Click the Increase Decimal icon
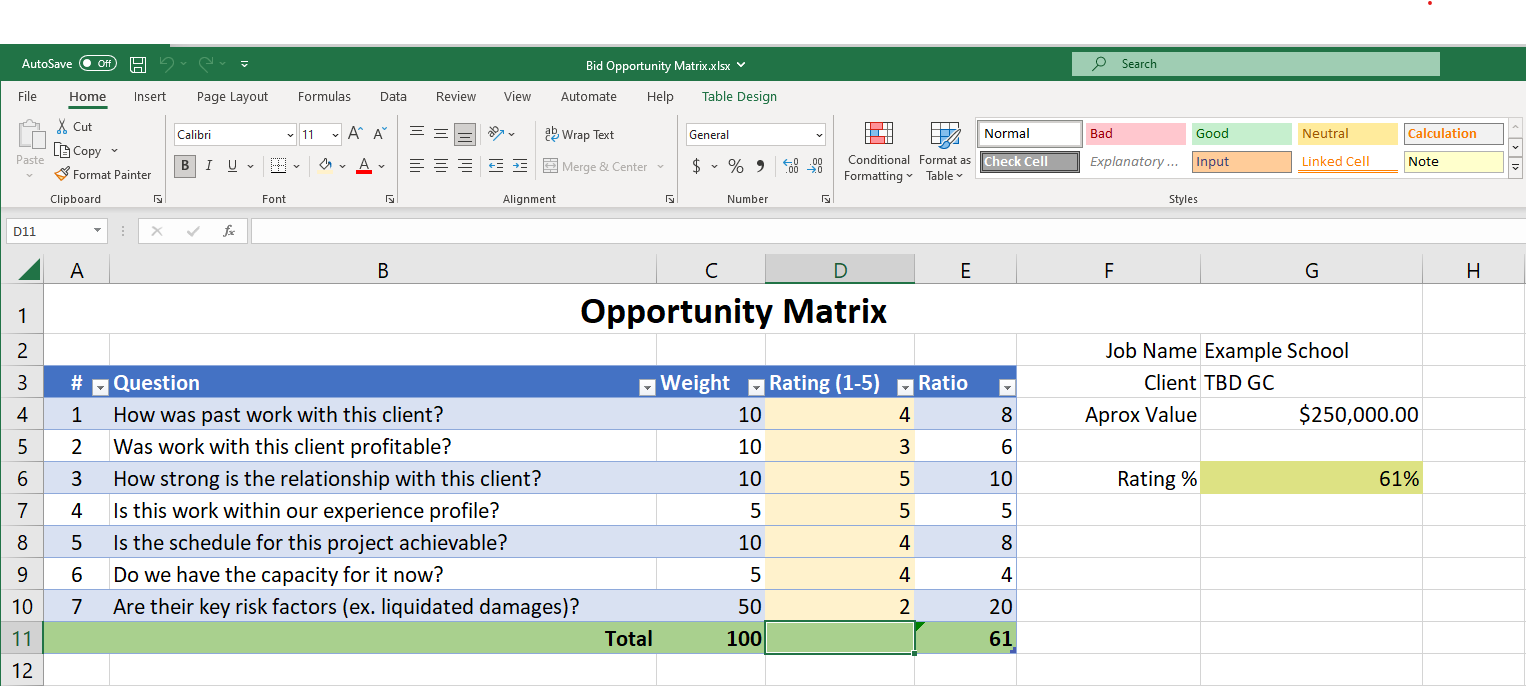This screenshot has width=1526, height=686. pyautogui.click(x=790, y=167)
